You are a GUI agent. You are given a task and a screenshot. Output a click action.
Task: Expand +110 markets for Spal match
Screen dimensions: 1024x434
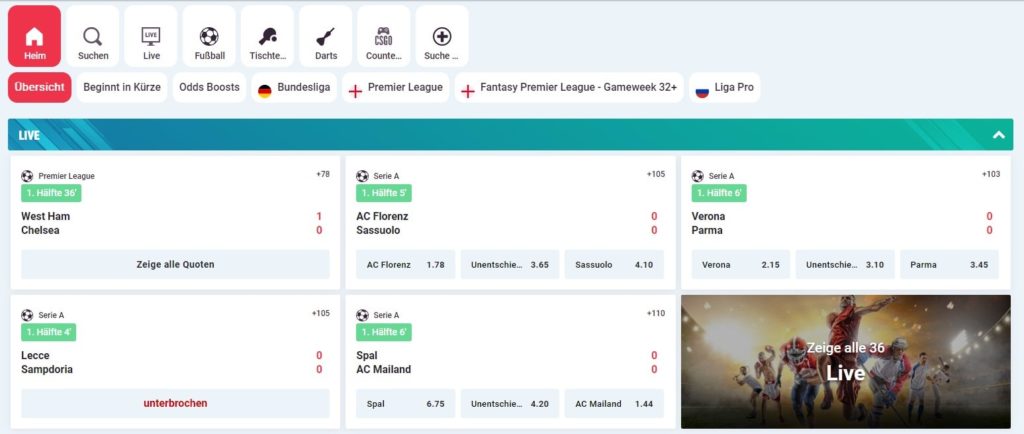(656, 313)
